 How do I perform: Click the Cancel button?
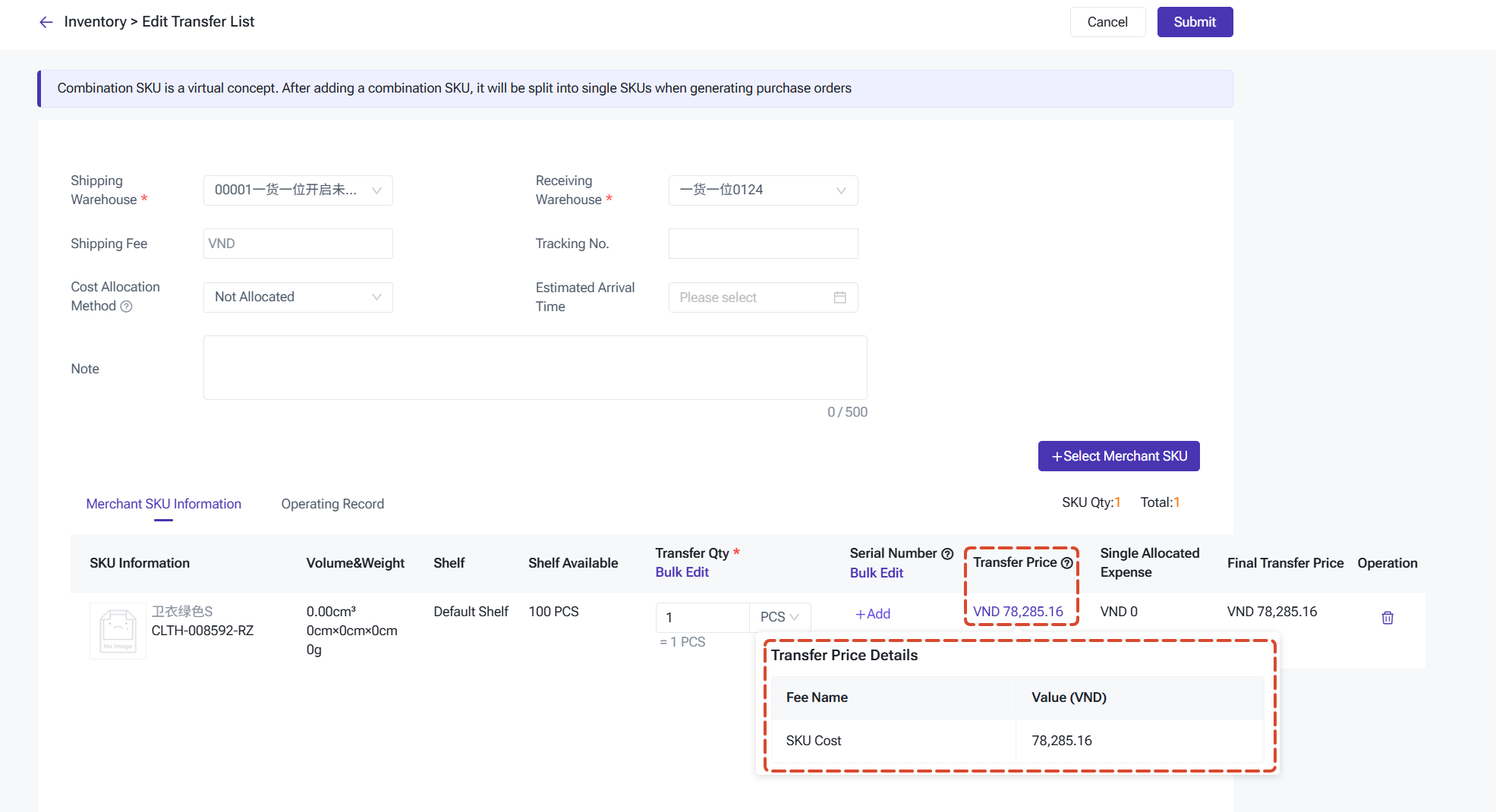pos(1107,22)
